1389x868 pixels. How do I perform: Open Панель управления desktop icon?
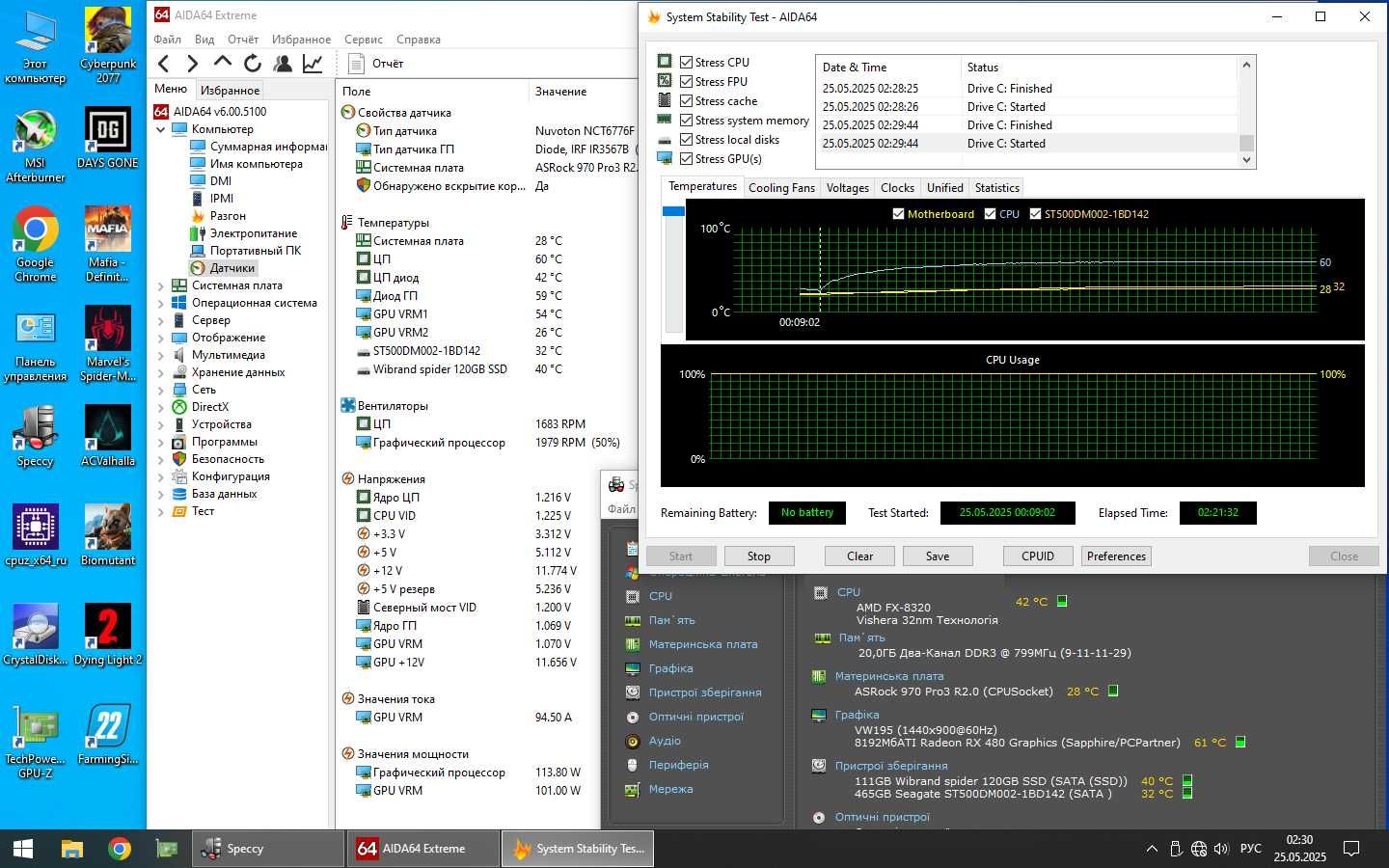pos(36,344)
